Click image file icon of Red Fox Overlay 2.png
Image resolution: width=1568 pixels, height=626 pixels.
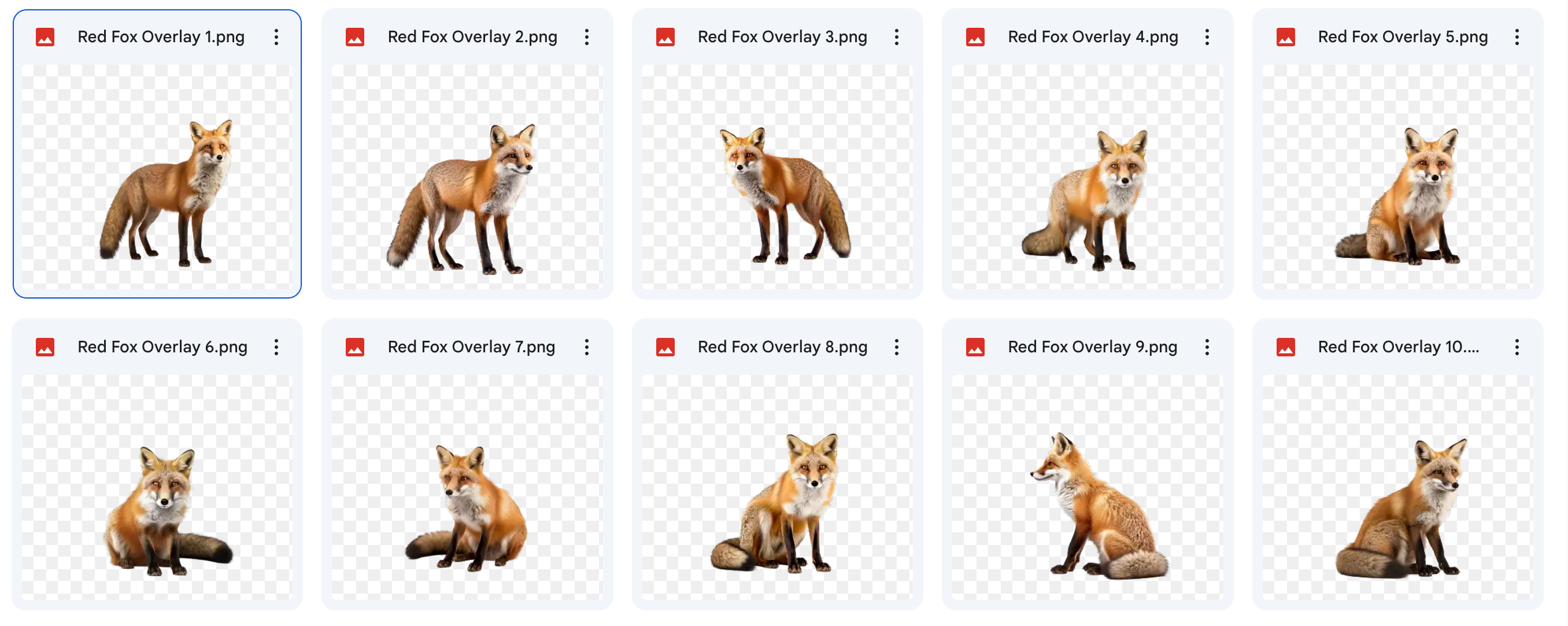tap(355, 37)
